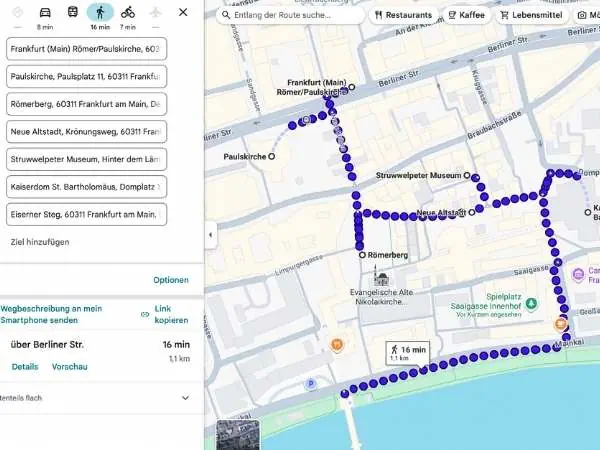Click the Kaiserdom waypoint marker at right edge
600x450 pixels.
click(x=588, y=212)
